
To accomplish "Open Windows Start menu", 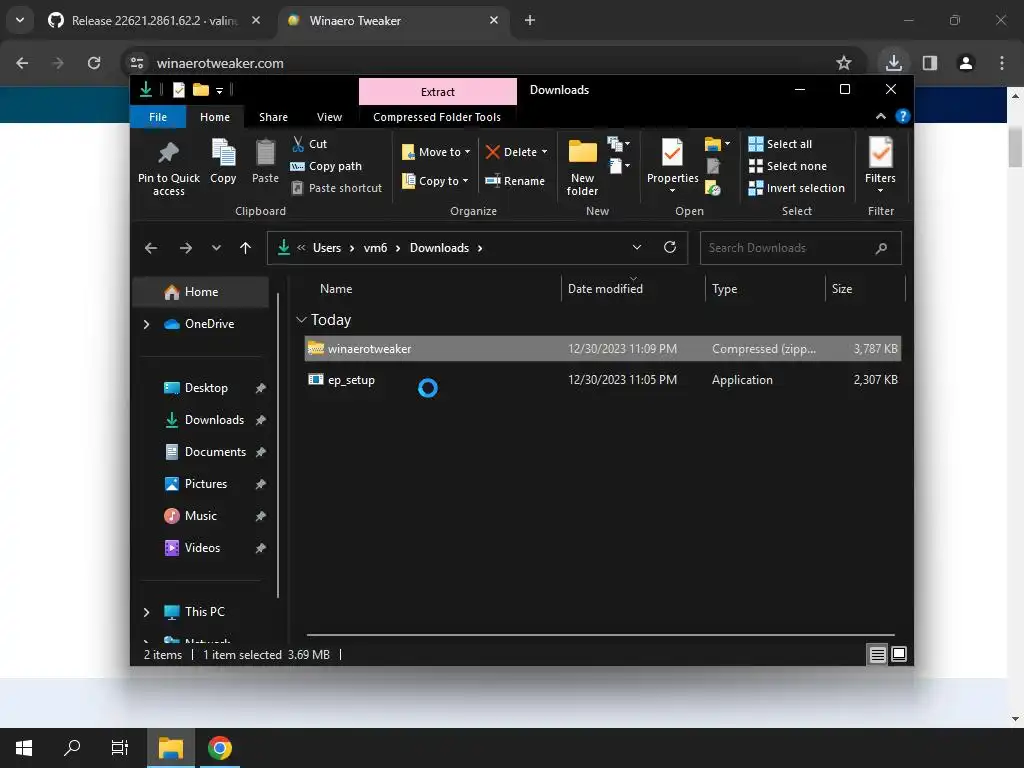I will (24, 748).
